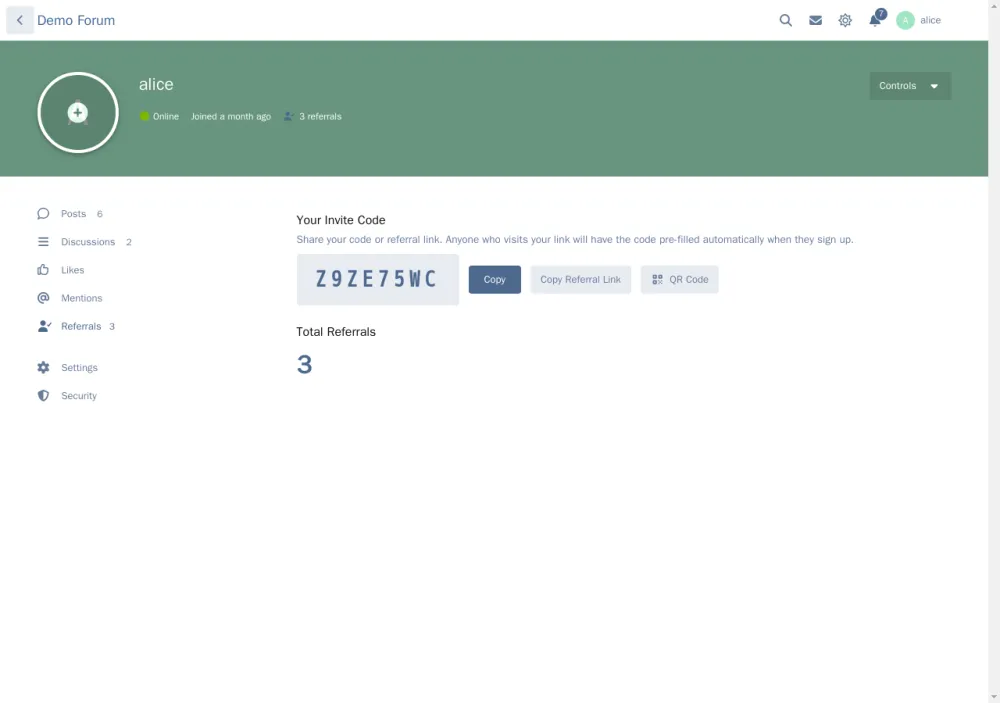Click the referrals person icon in banner
Screen dimensions: 1000x703
click(x=289, y=117)
